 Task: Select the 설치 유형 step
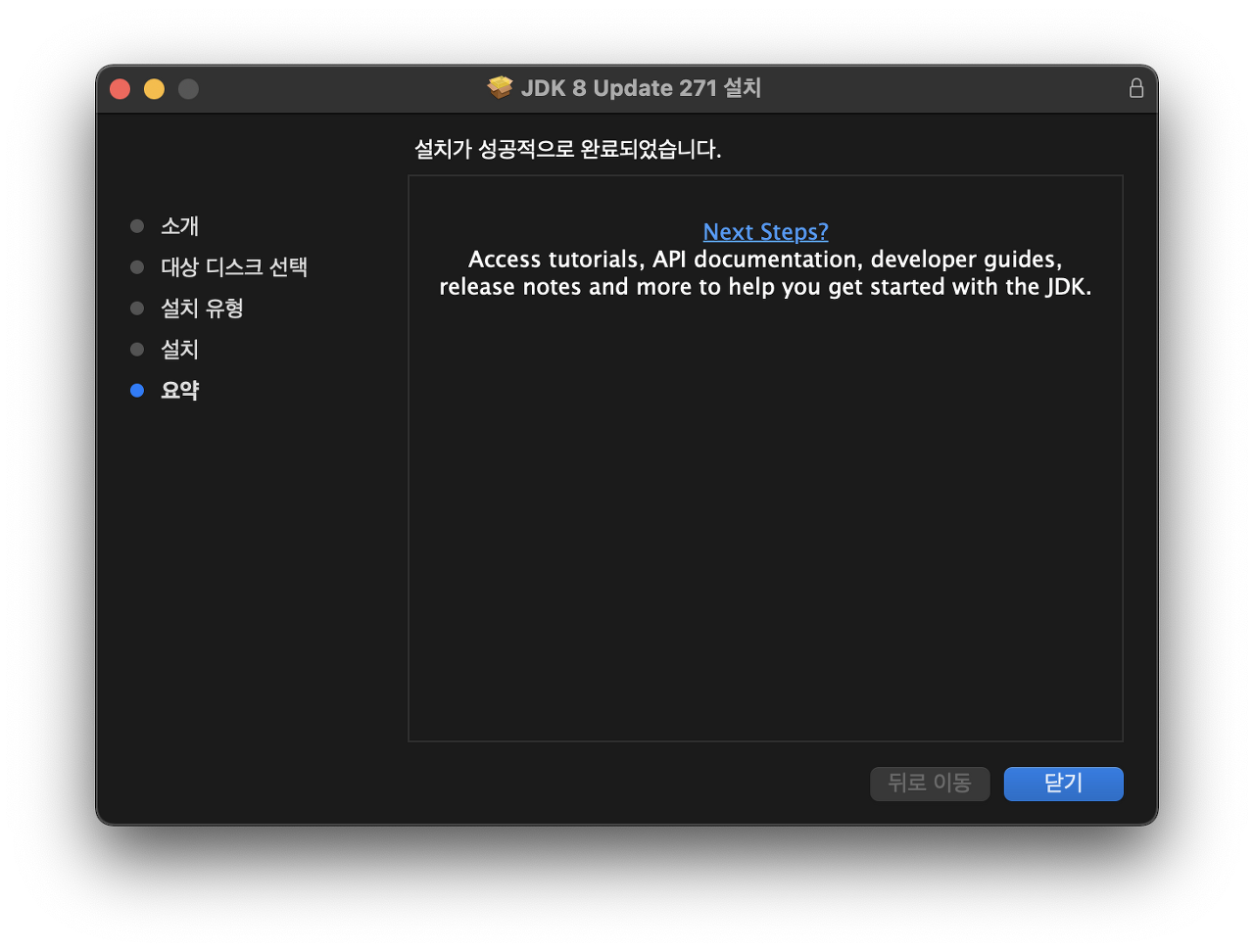pos(202,309)
